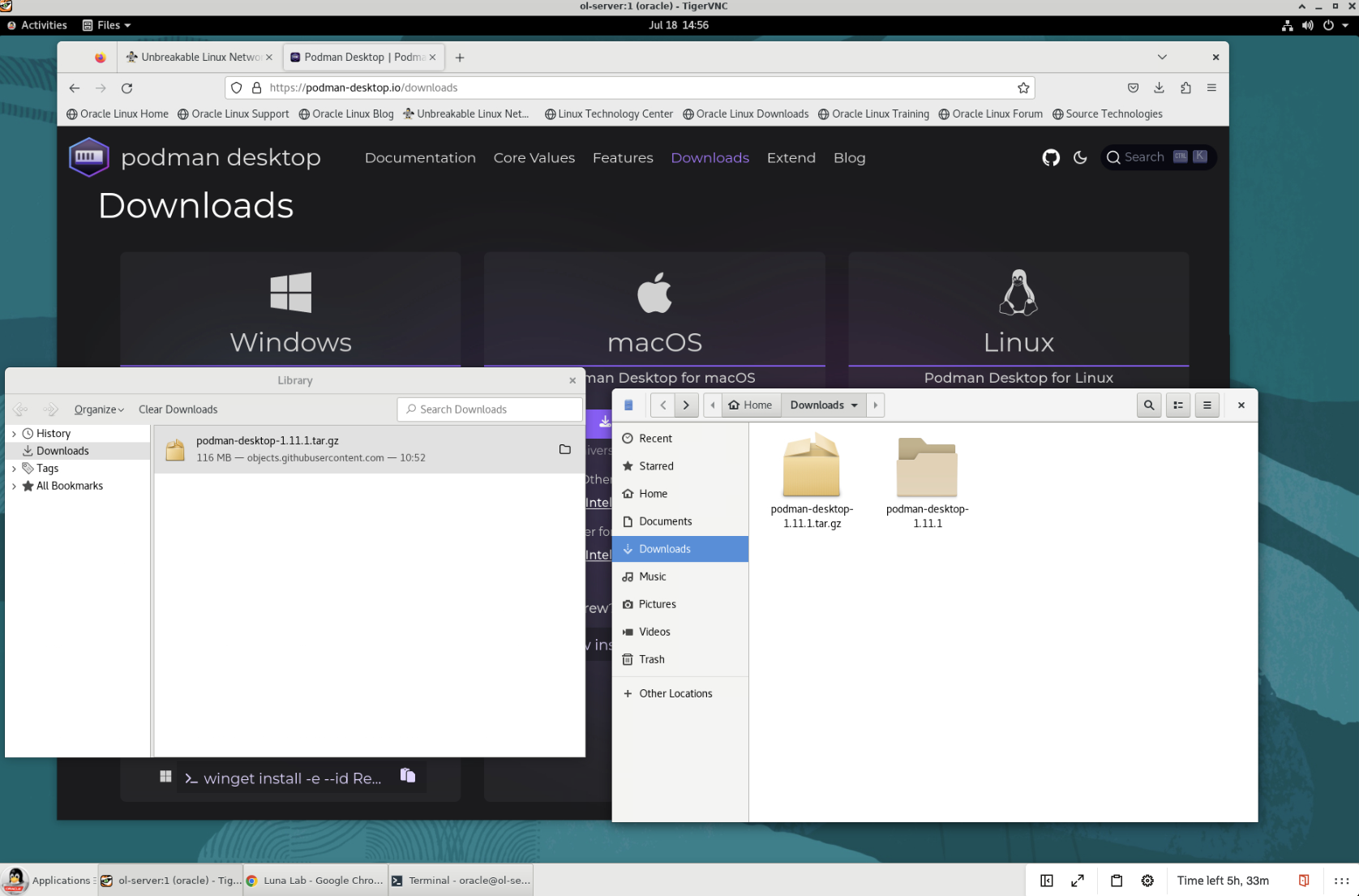
Task: Open Blog in site navigation
Action: tap(850, 158)
